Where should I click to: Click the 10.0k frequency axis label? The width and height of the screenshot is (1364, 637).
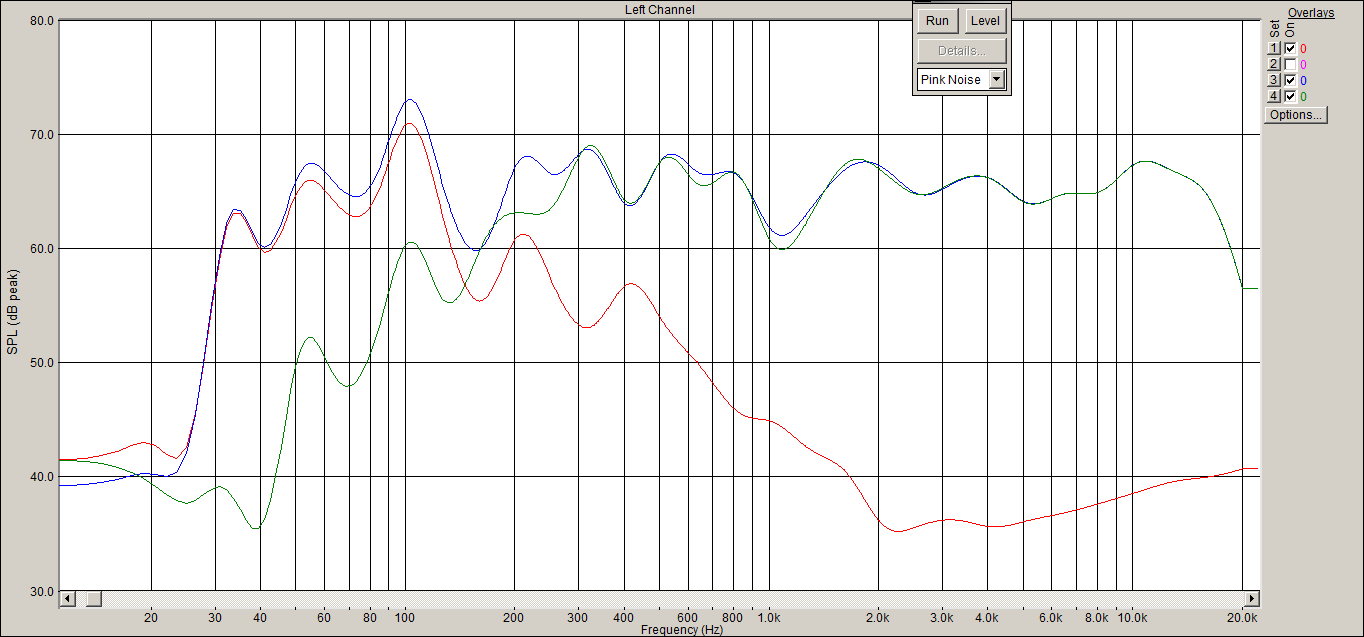pos(1132,618)
